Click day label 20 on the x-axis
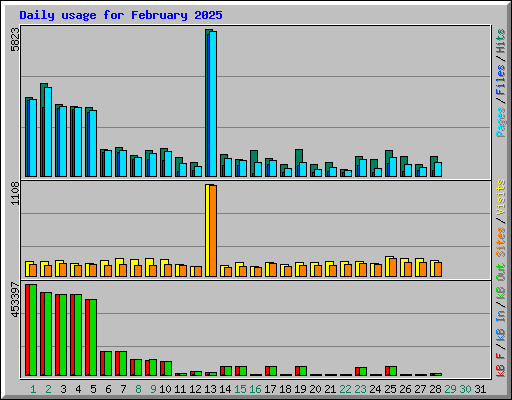The image size is (512, 400). [x=315, y=389]
